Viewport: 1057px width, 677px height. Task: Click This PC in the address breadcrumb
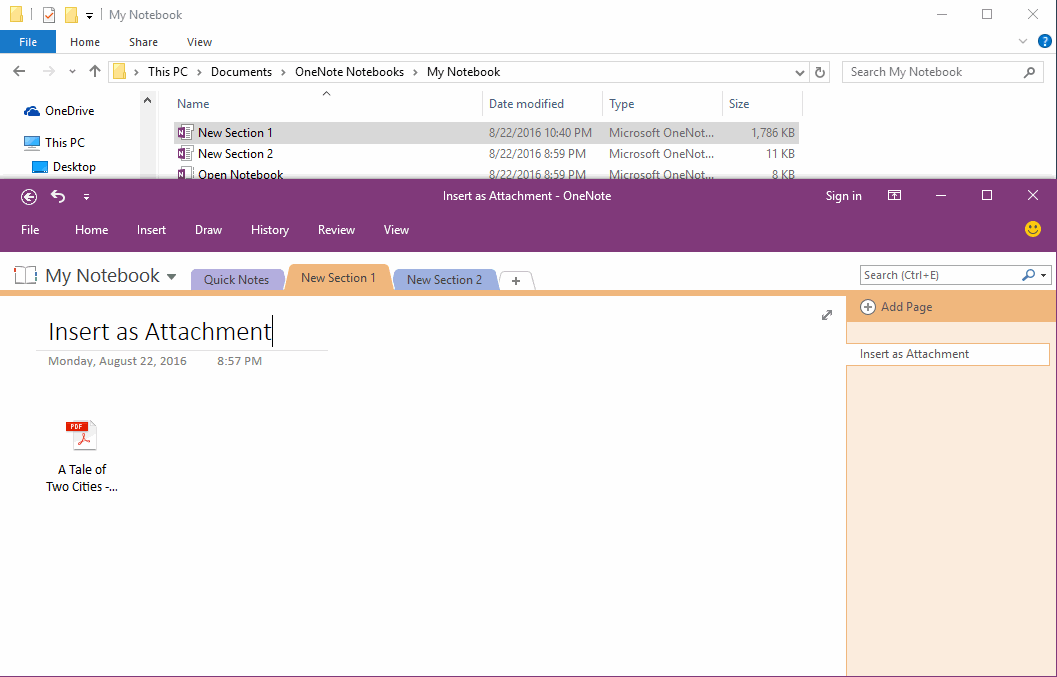pos(168,72)
